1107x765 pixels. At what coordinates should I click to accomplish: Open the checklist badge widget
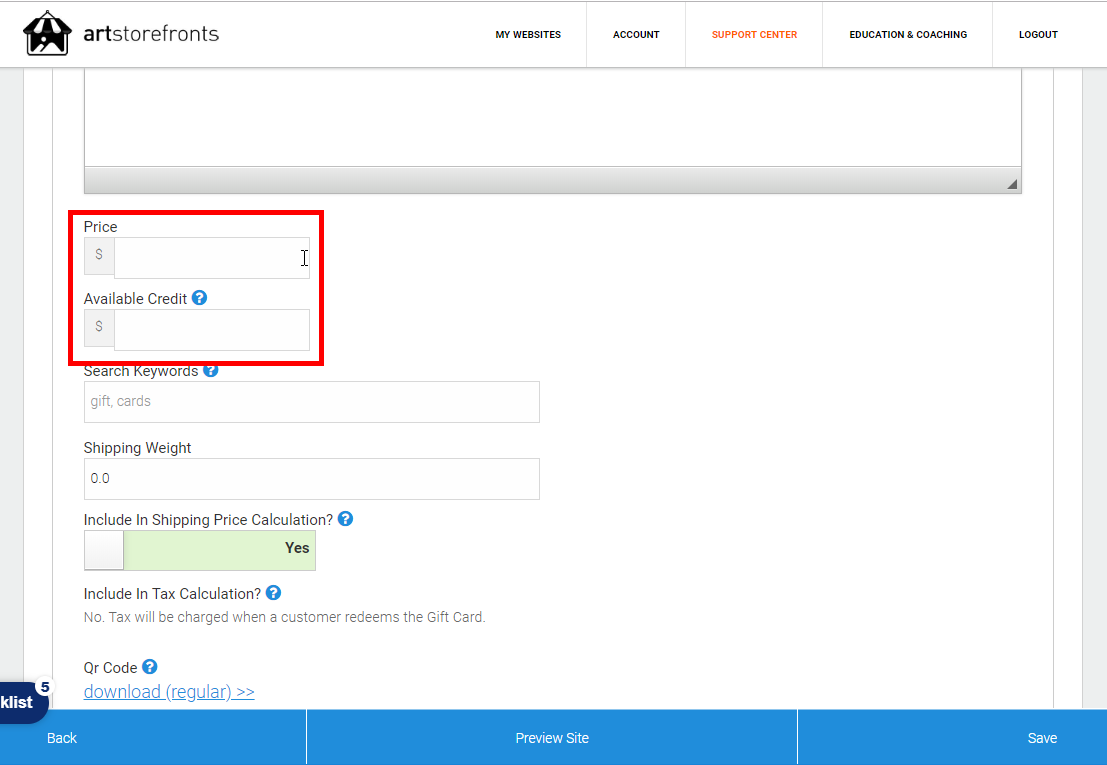click(20, 701)
